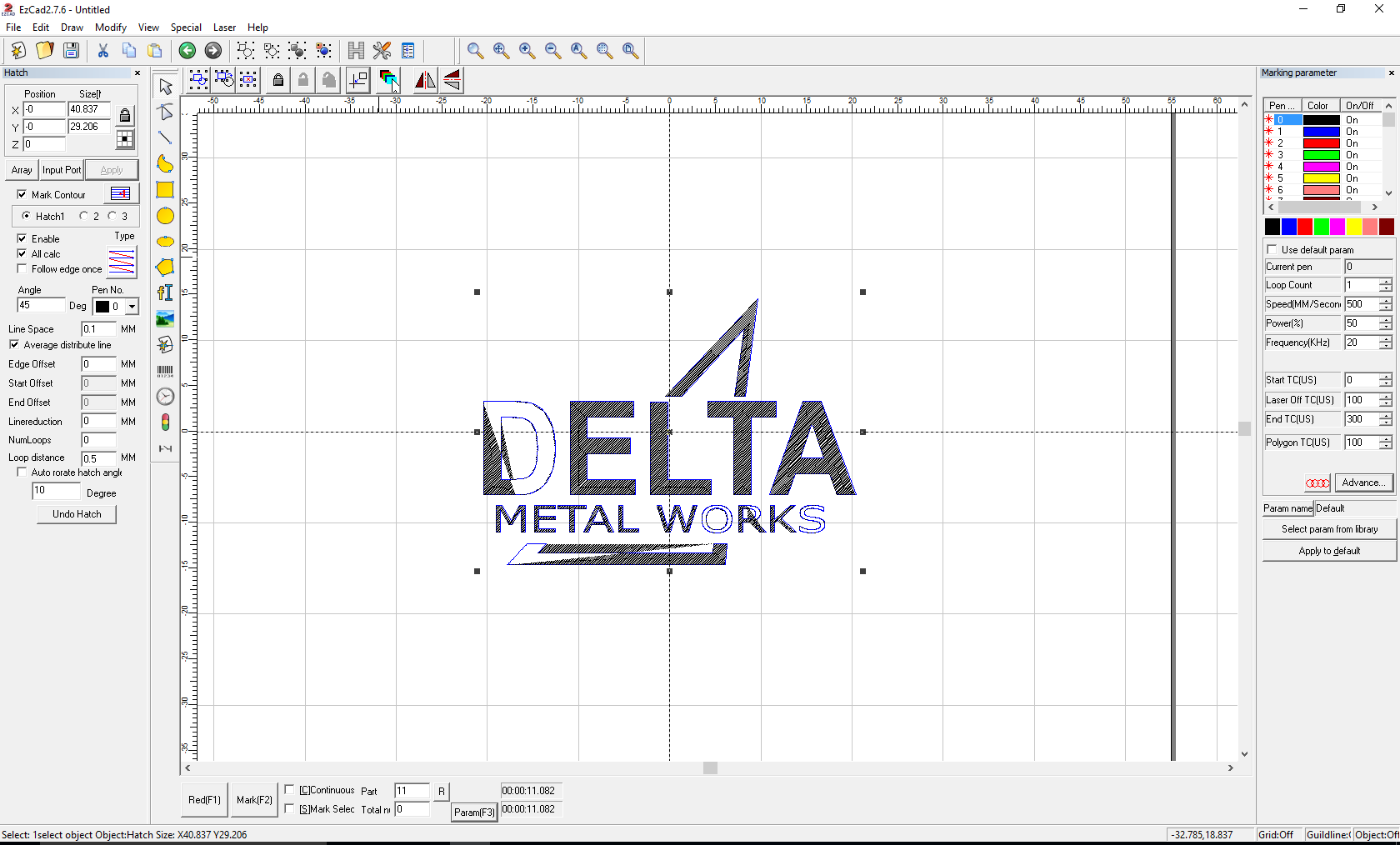Click the pen list scroll down arrow
The height and width of the screenshot is (845, 1400).
1388,193
